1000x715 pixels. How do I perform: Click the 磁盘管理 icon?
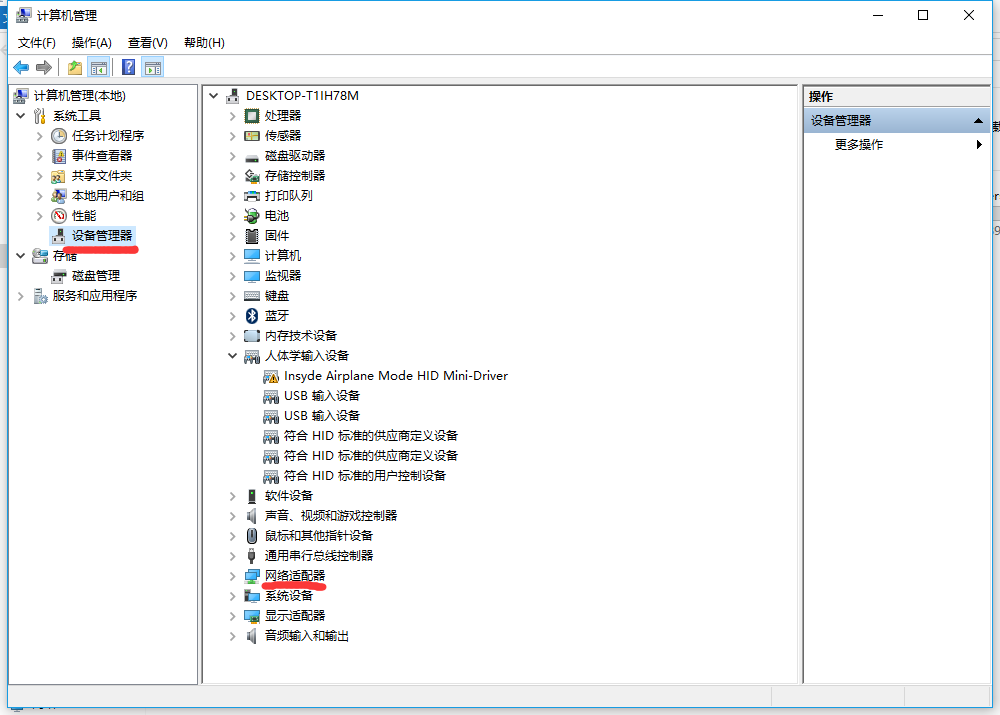(x=59, y=276)
